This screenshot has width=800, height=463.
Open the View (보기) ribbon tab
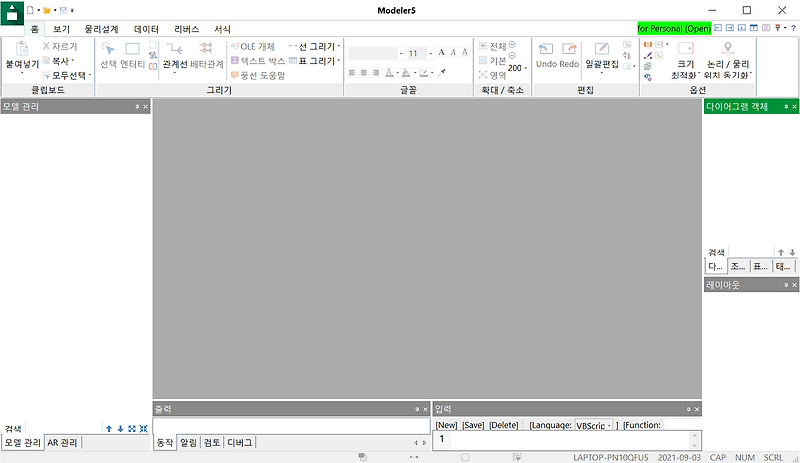[x=61, y=29]
